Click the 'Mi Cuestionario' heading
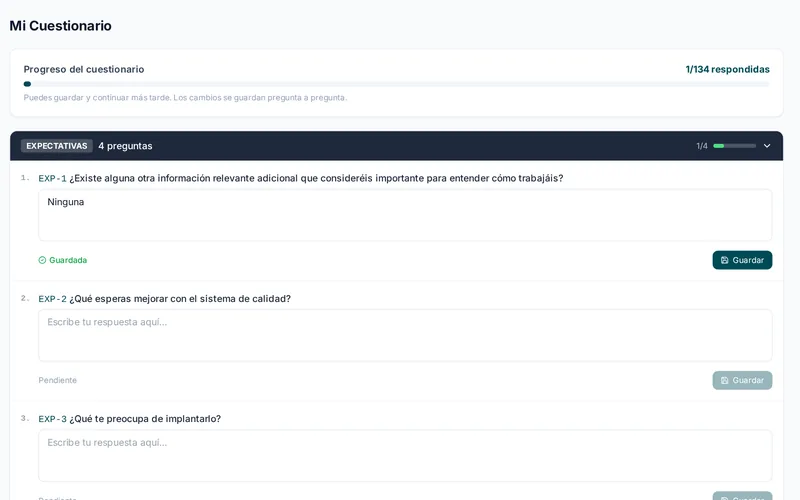 (60, 26)
